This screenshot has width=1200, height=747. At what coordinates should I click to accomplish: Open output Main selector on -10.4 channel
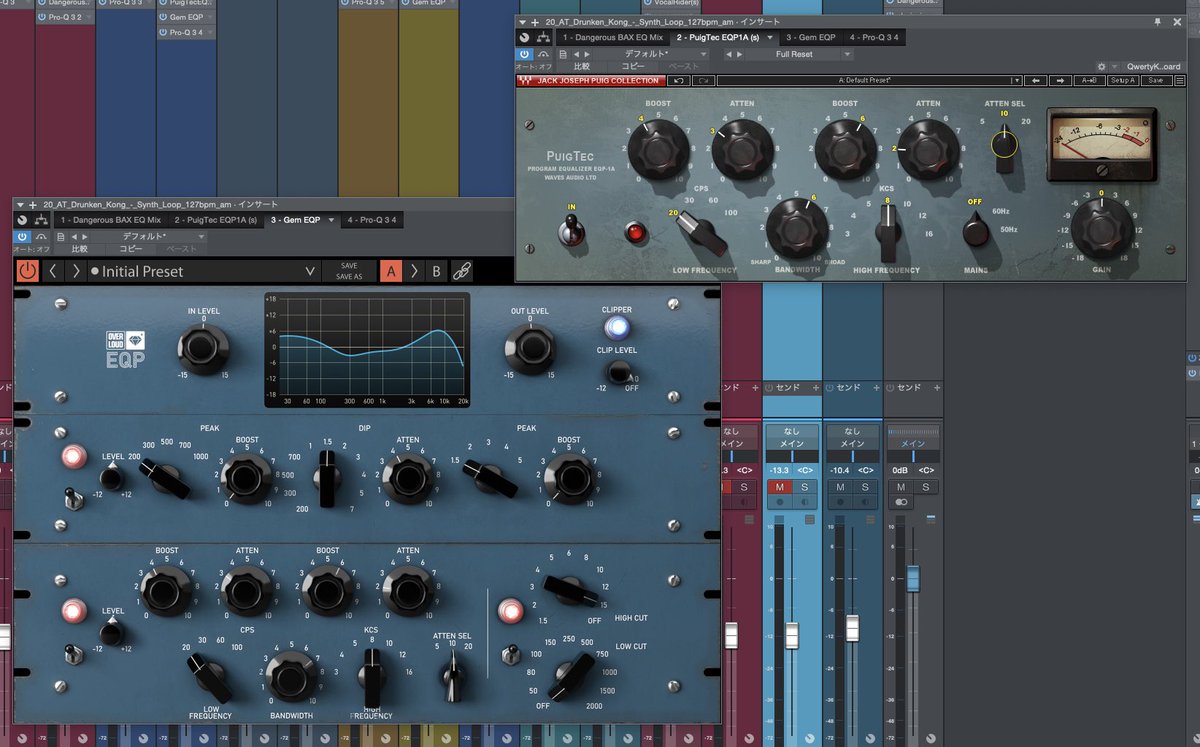(852, 443)
